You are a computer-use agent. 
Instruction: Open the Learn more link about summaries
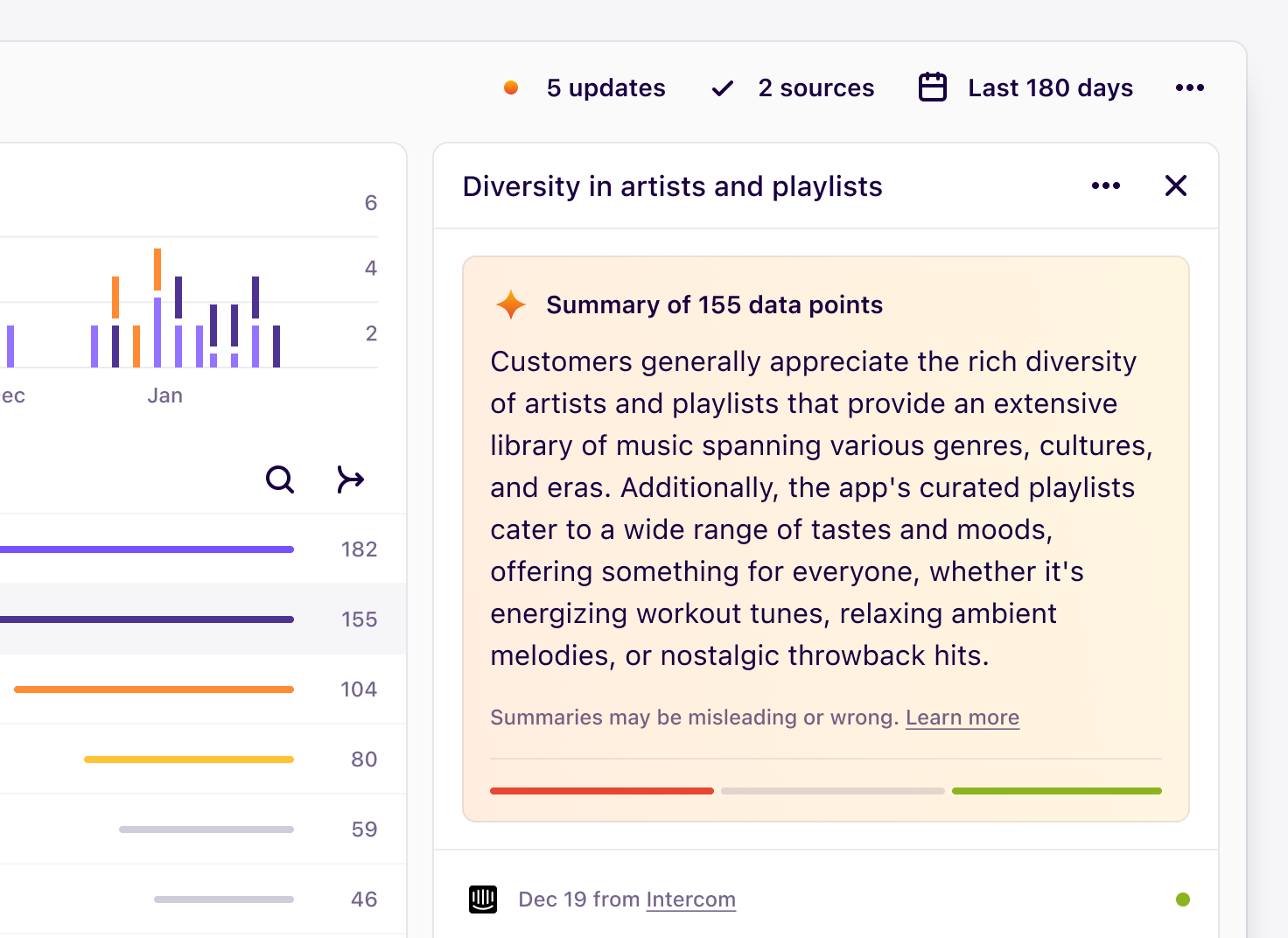click(x=962, y=717)
